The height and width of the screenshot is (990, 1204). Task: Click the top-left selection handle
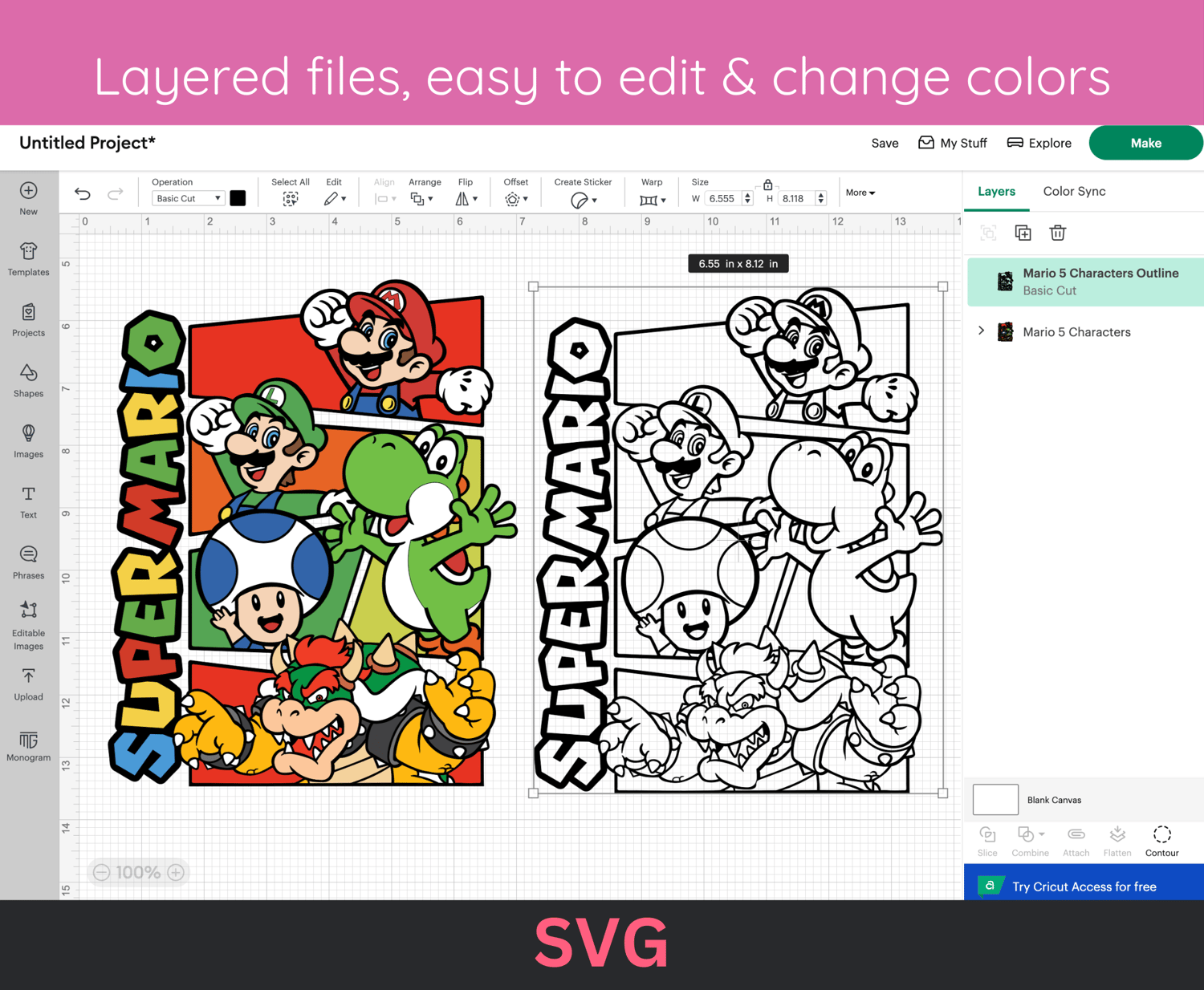533,286
